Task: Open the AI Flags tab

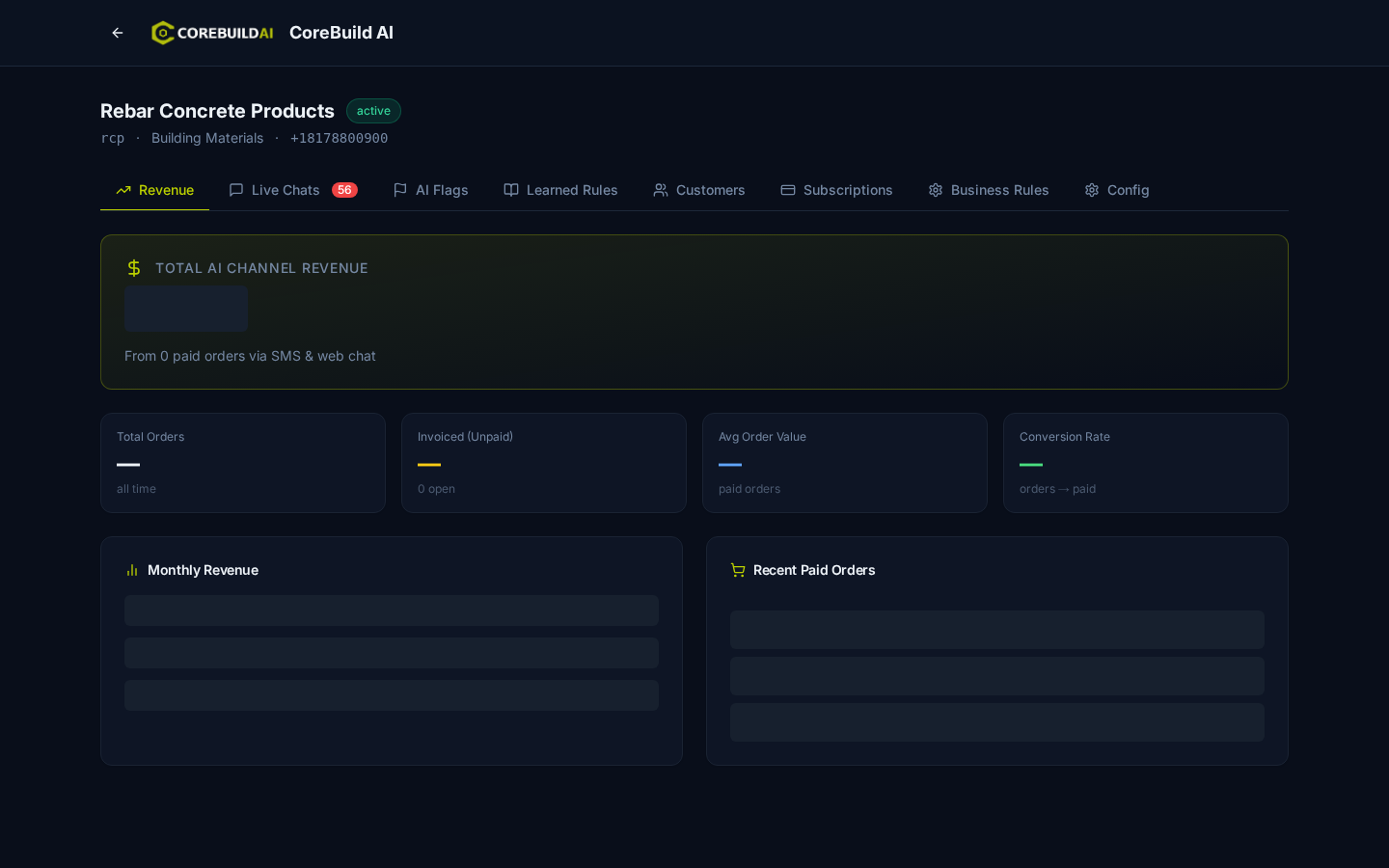Action: click(430, 190)
